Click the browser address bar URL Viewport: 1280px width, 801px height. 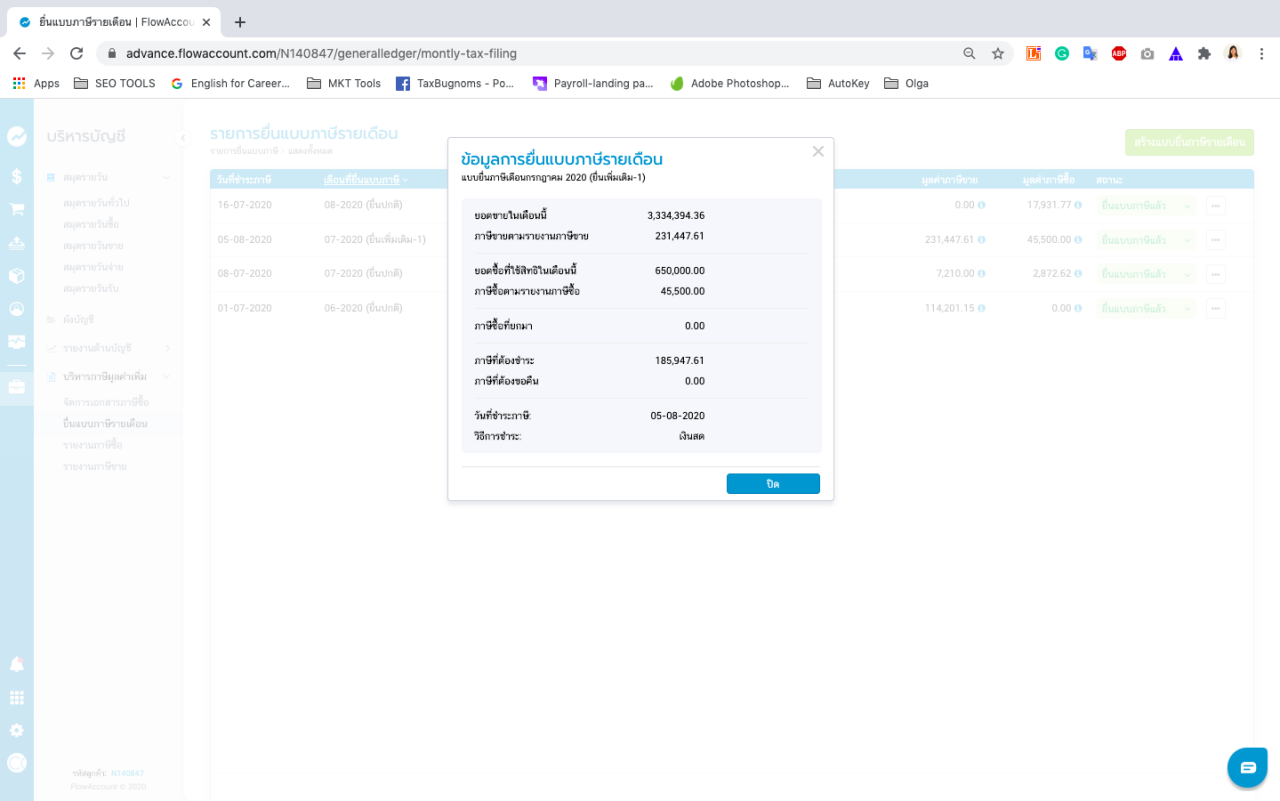pos(321,53)
